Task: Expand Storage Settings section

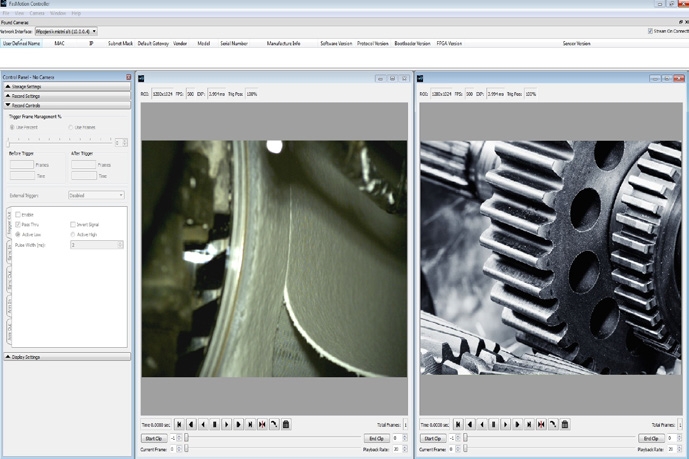Action: click(x=67, y=87)
